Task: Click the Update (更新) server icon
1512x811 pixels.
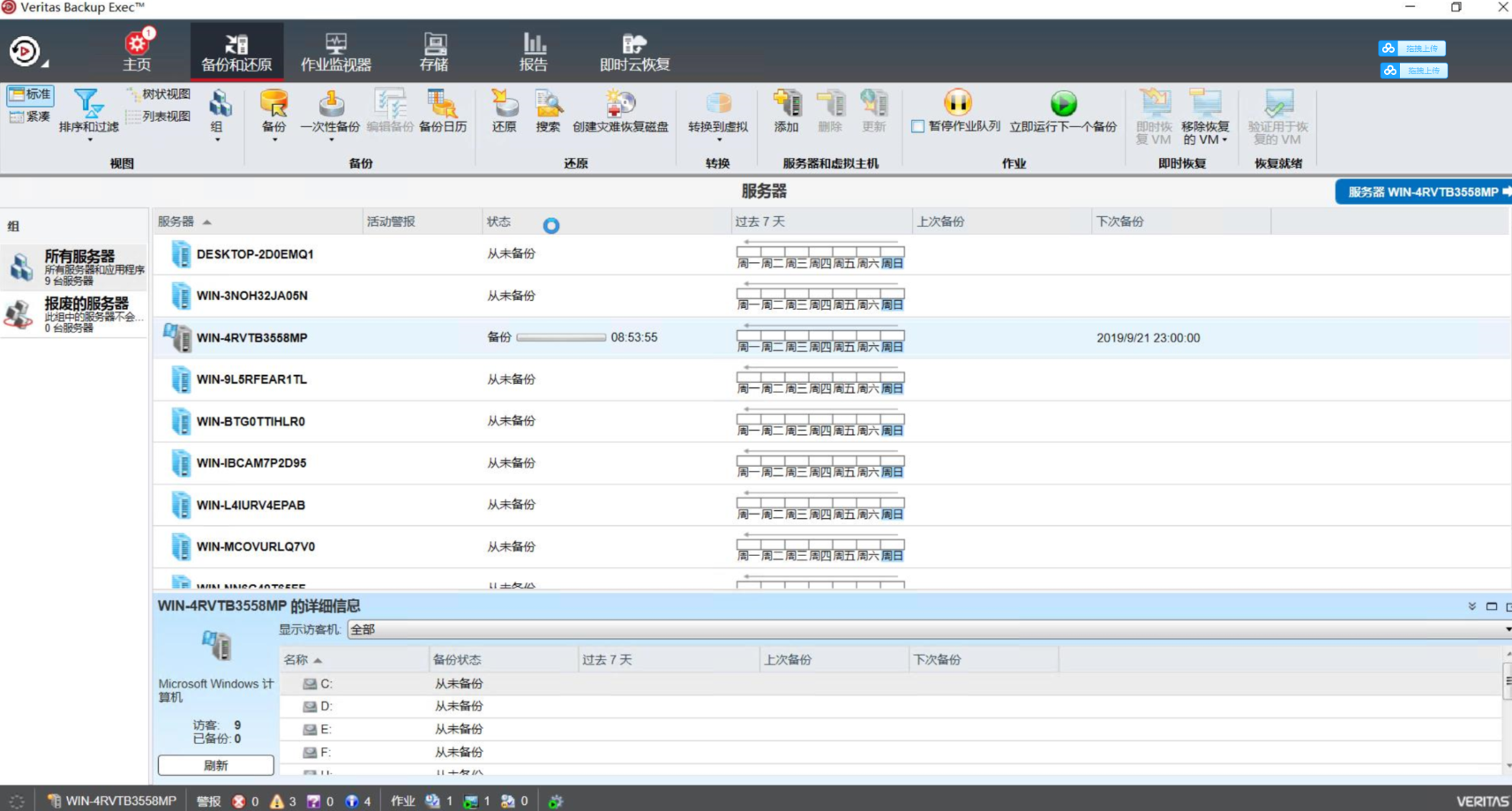Action: pyautogui.click(x=874, y=111)
